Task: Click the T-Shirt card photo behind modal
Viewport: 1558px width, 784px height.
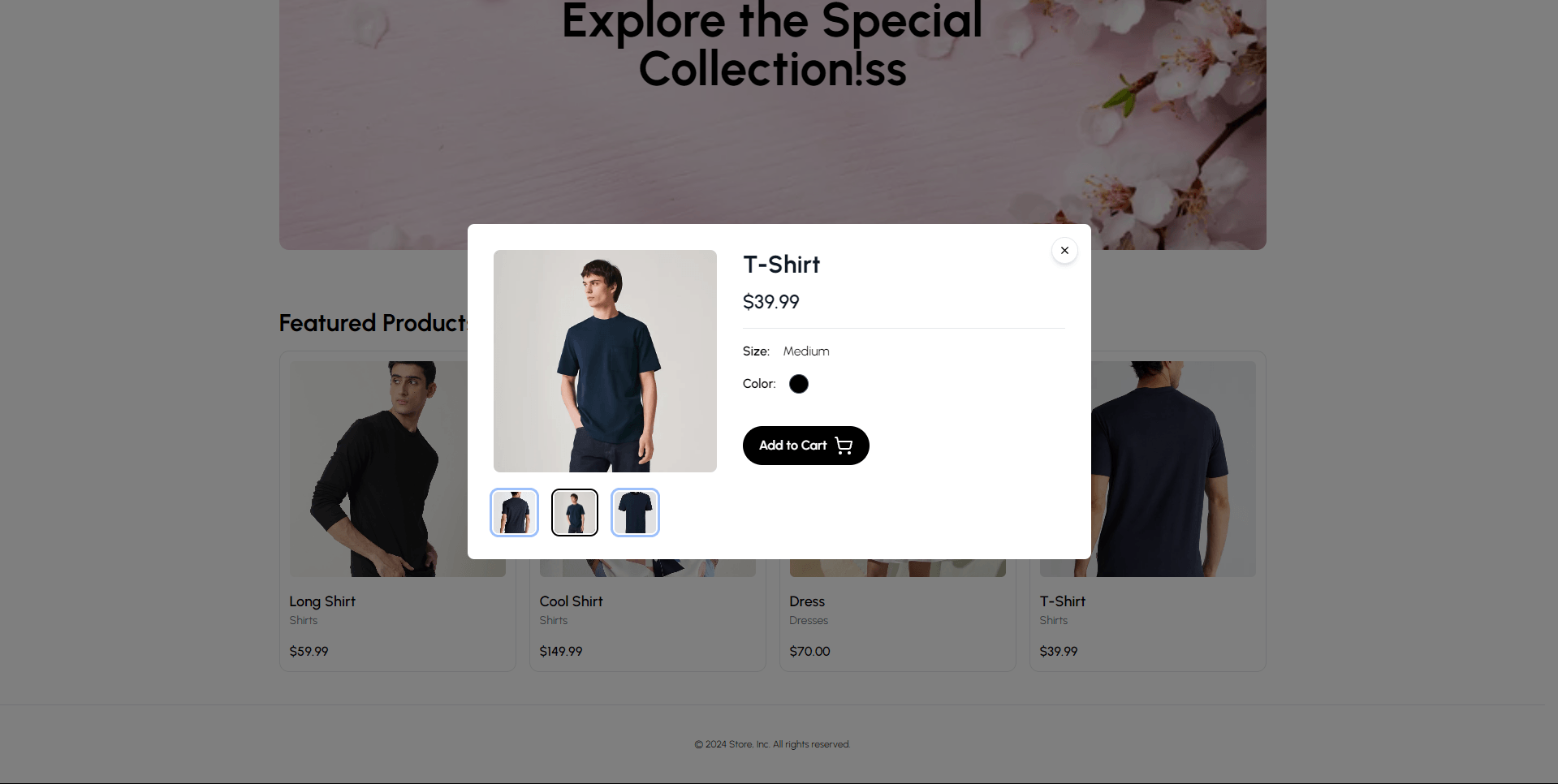Action: pyautogui.click(x=1173, y=469)
